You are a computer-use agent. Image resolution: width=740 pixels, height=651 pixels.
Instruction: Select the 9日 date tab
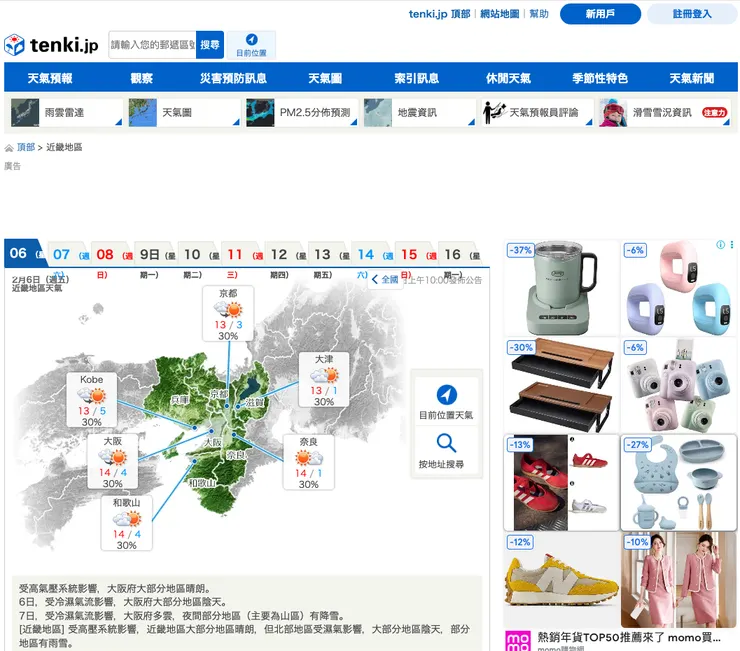(x=156, y=254)
